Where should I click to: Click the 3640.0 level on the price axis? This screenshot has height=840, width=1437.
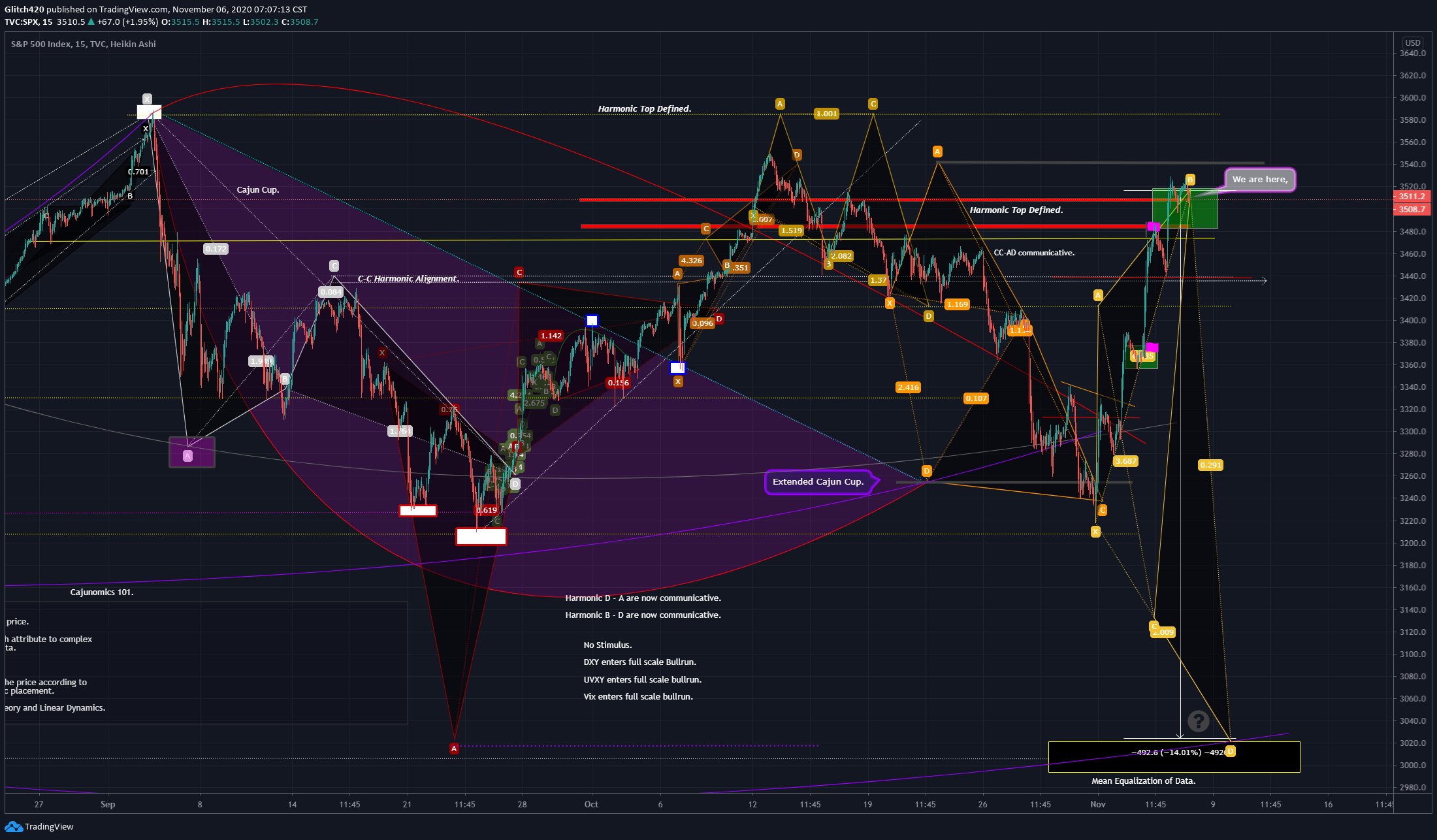1413,54
